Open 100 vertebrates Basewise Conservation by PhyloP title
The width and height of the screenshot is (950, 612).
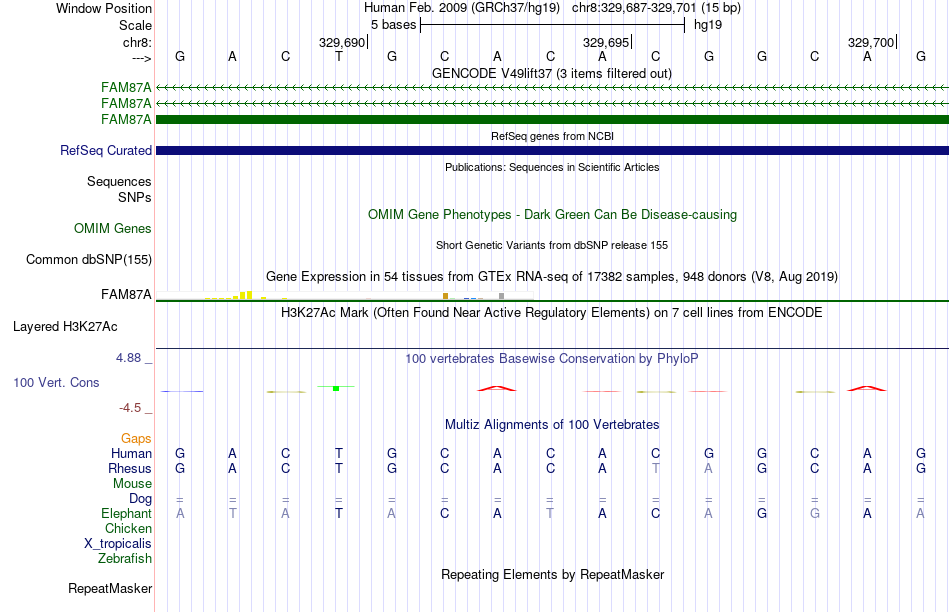[552, 359]
